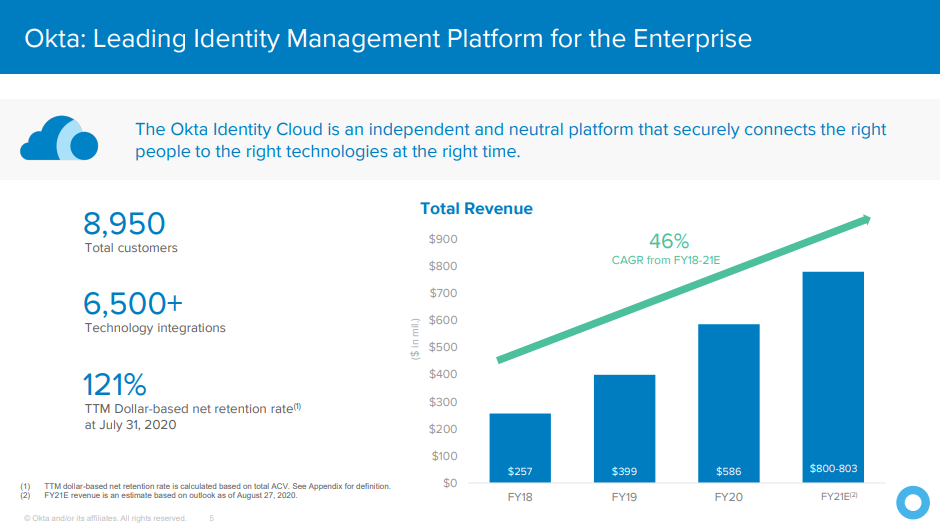The image size is (940, 528).
Task: Click the $0 y-axis label
Action: 450,483
